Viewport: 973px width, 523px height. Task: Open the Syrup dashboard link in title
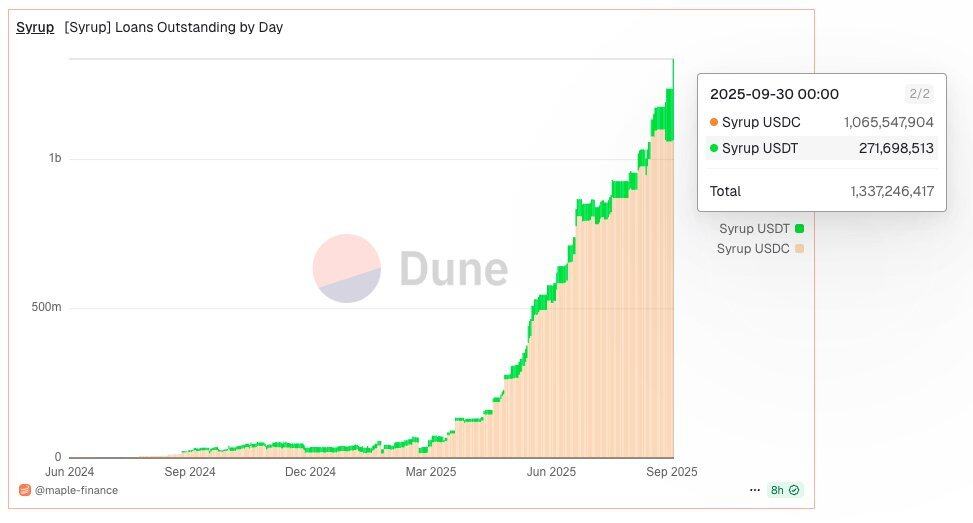tap(35, 27)
